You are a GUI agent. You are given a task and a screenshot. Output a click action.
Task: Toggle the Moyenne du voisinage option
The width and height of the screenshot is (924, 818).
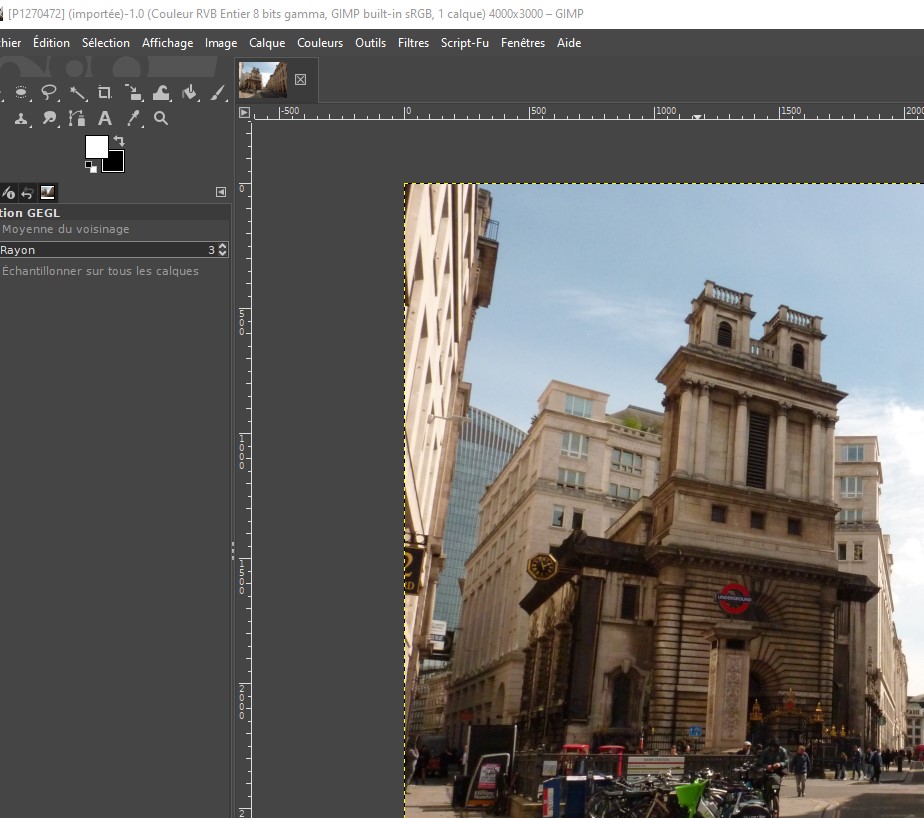coord(65,229)
